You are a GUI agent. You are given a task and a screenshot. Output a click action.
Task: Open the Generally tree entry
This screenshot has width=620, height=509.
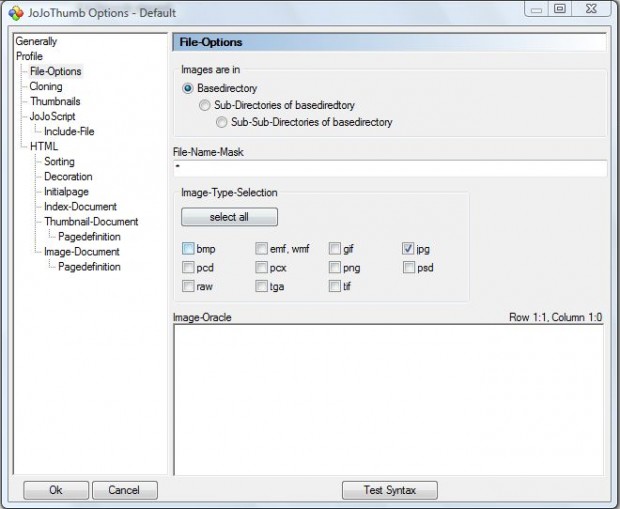[x=36, y=41]
